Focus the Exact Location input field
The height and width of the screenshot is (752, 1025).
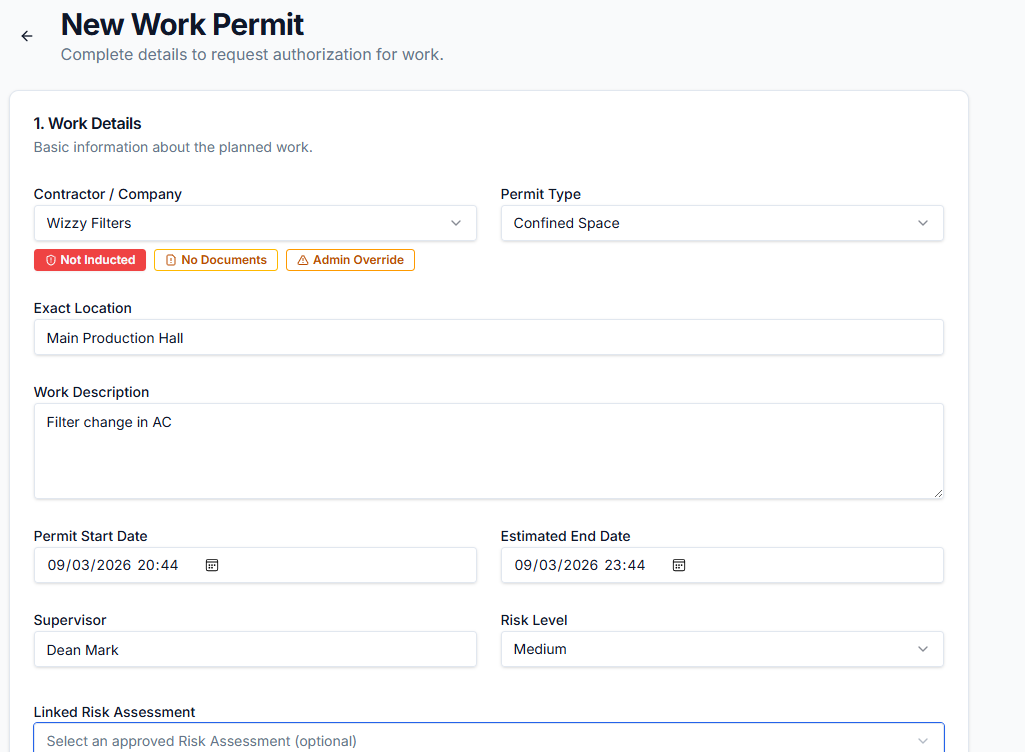click(x=488, y=337)
